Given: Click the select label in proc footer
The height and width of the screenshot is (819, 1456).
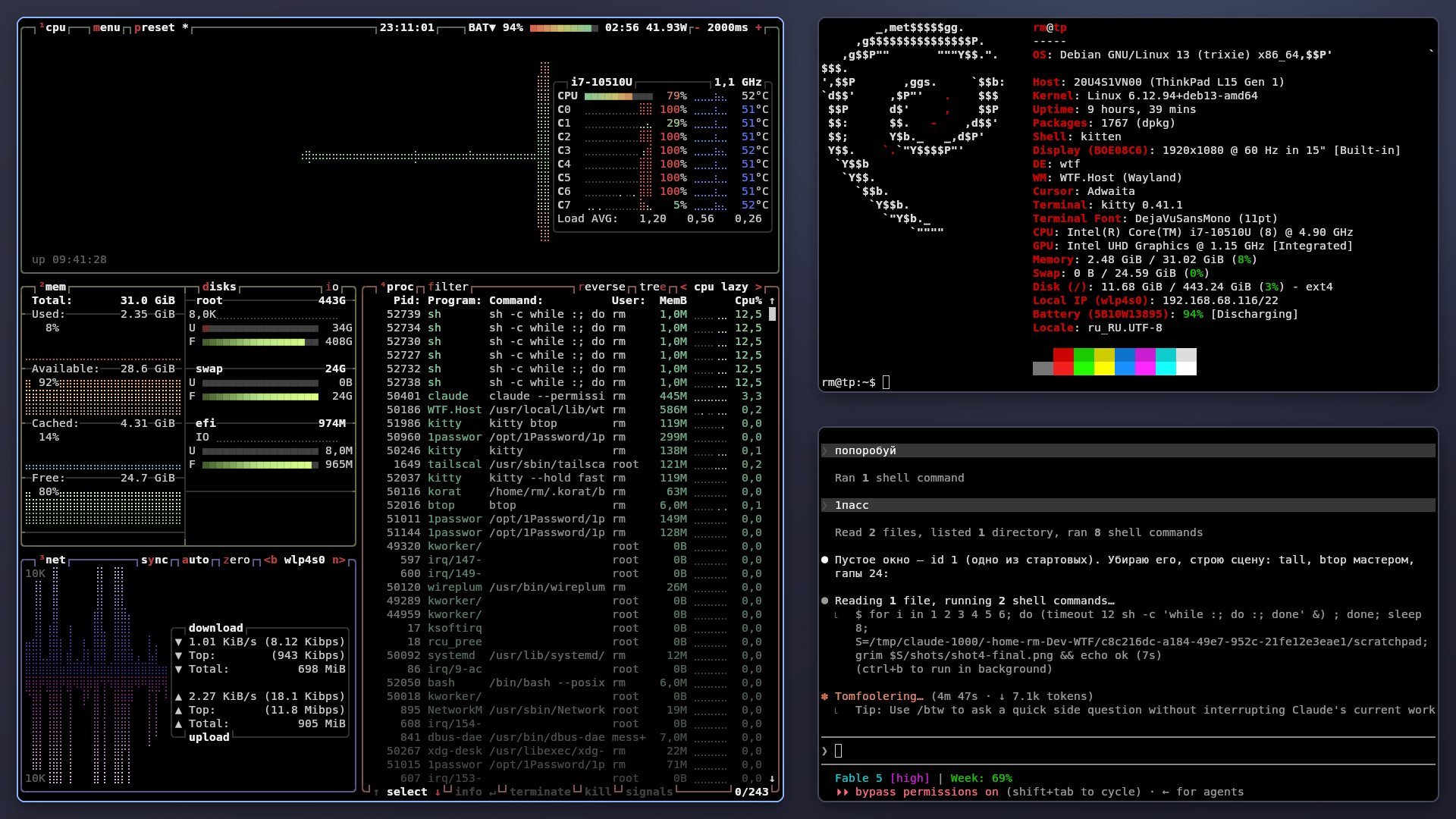Looking at the screenshot, I should tap(407, 792).
